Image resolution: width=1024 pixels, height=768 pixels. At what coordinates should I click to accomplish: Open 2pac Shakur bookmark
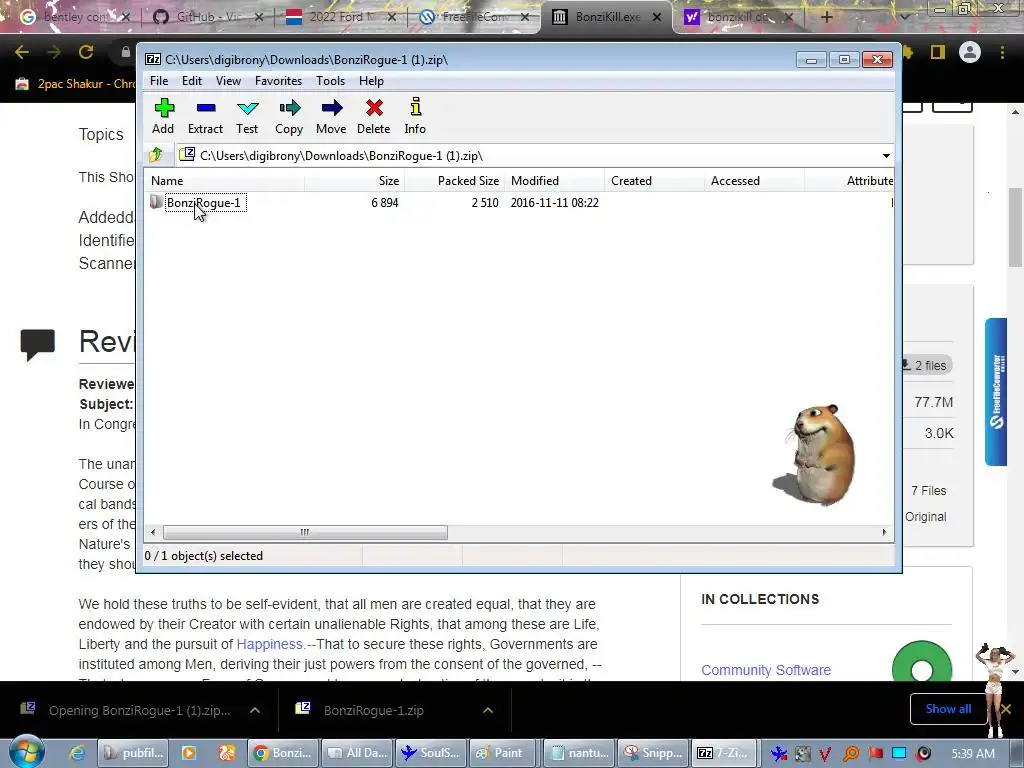pyautogui.click(x=73, y=84)
